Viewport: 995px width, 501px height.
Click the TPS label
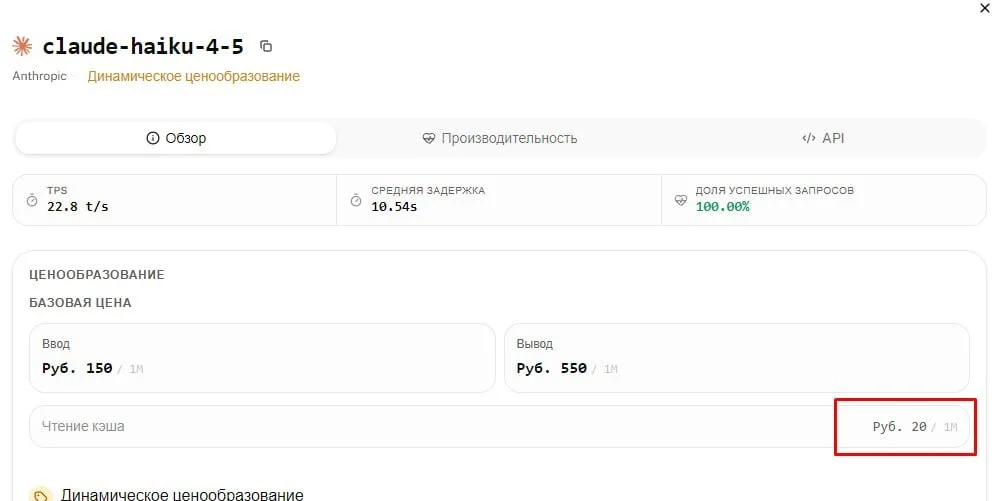pyautogui.click(x=57, y=190)
